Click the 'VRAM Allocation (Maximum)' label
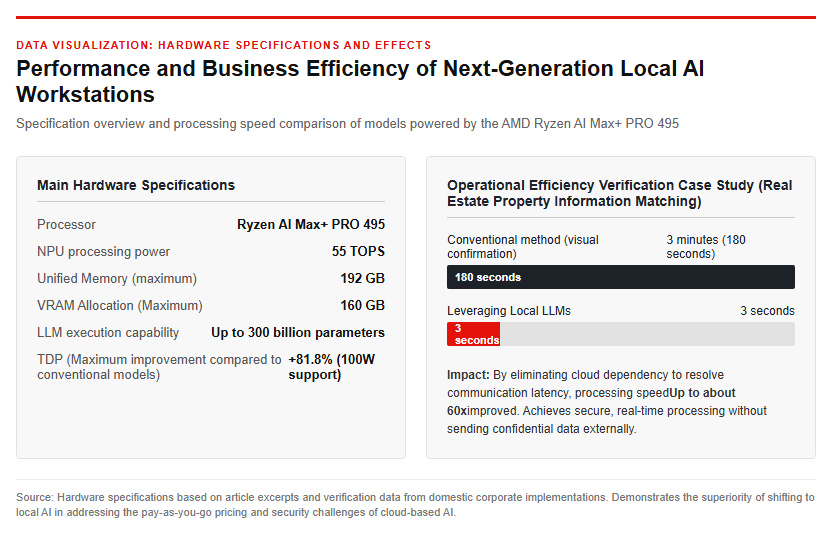Viewport: 832px width, 534px height. (x=120, y=306)
